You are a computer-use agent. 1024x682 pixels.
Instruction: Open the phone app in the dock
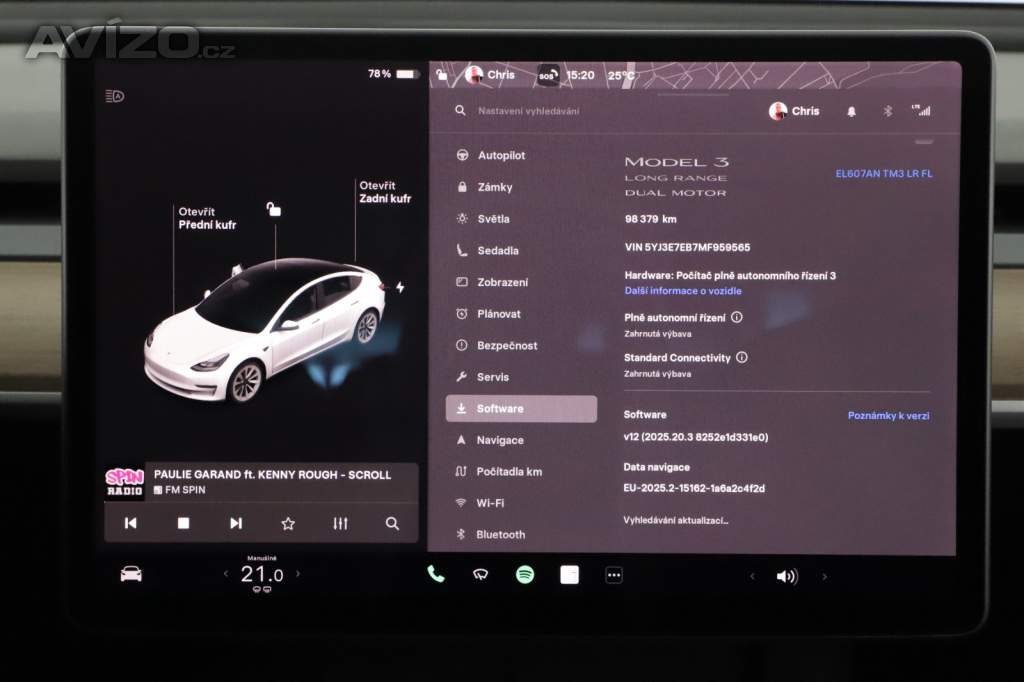click(435, 574)
